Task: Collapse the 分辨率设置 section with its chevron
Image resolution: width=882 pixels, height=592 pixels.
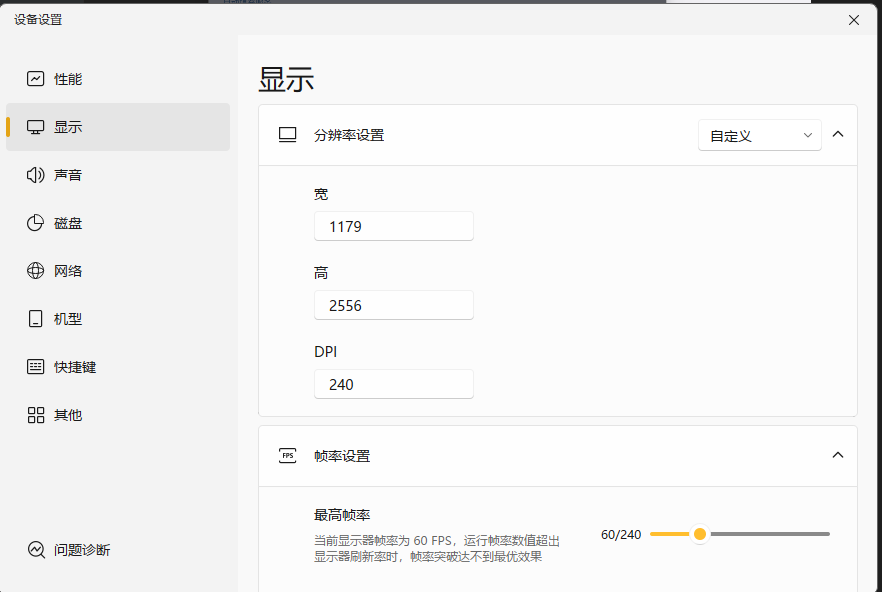Action: pos(838,134)
